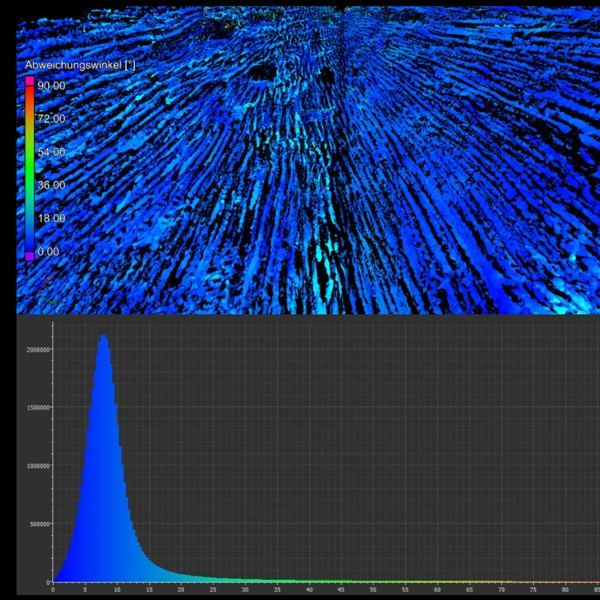The image size is (600, 600).
Task: Click the 36.00 legend value
Action: 51,185
